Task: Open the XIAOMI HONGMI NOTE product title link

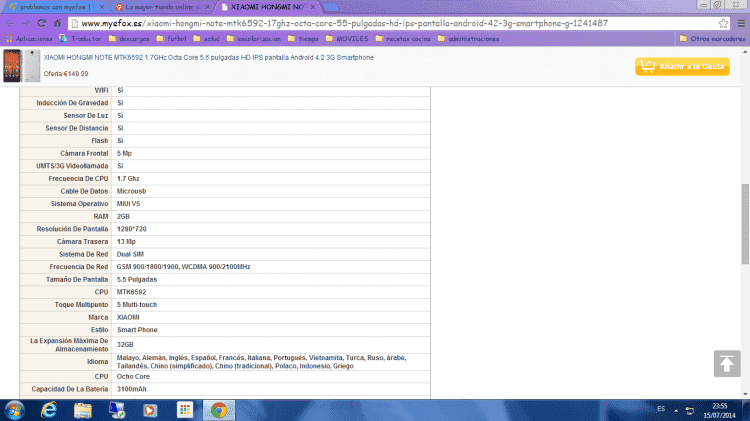Action: tap(209, 57)
